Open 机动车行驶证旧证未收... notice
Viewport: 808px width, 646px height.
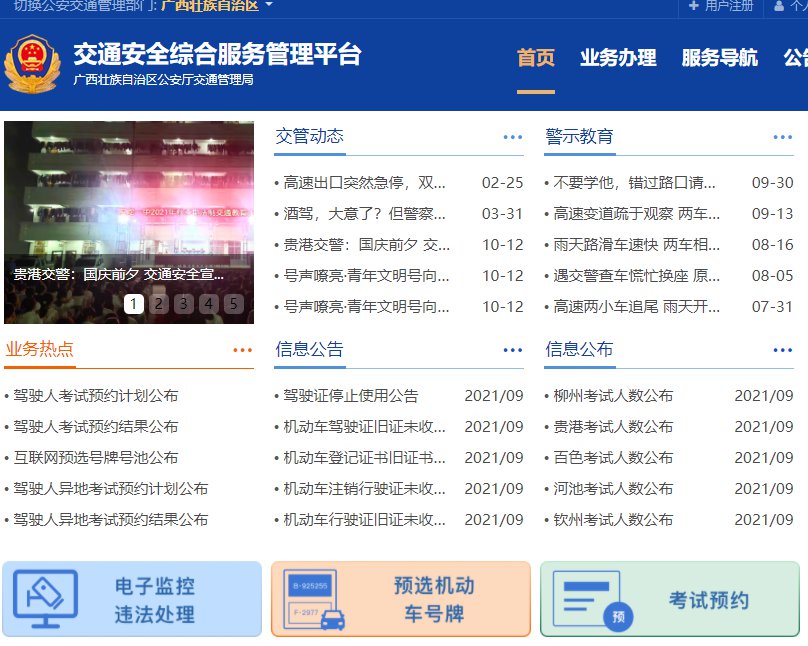point(364,519)
